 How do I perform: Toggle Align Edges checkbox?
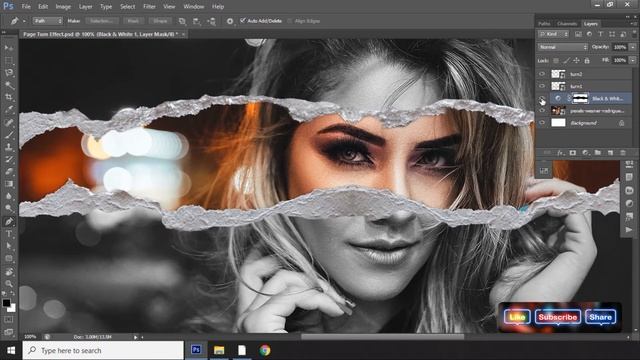(290, 21)
